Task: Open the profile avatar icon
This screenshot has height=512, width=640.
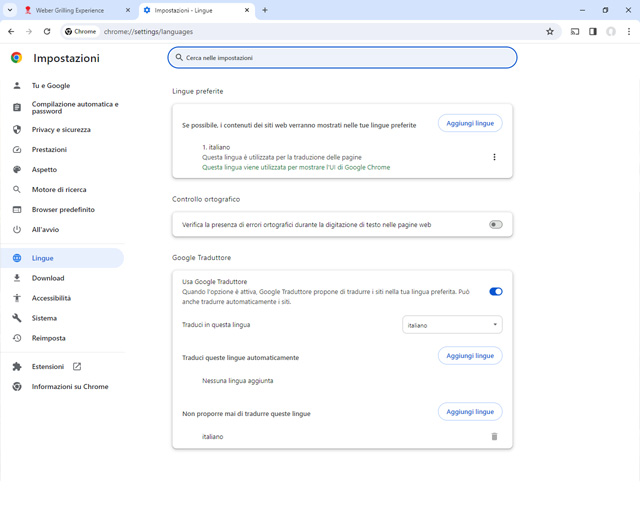Action: click(611, 31)
